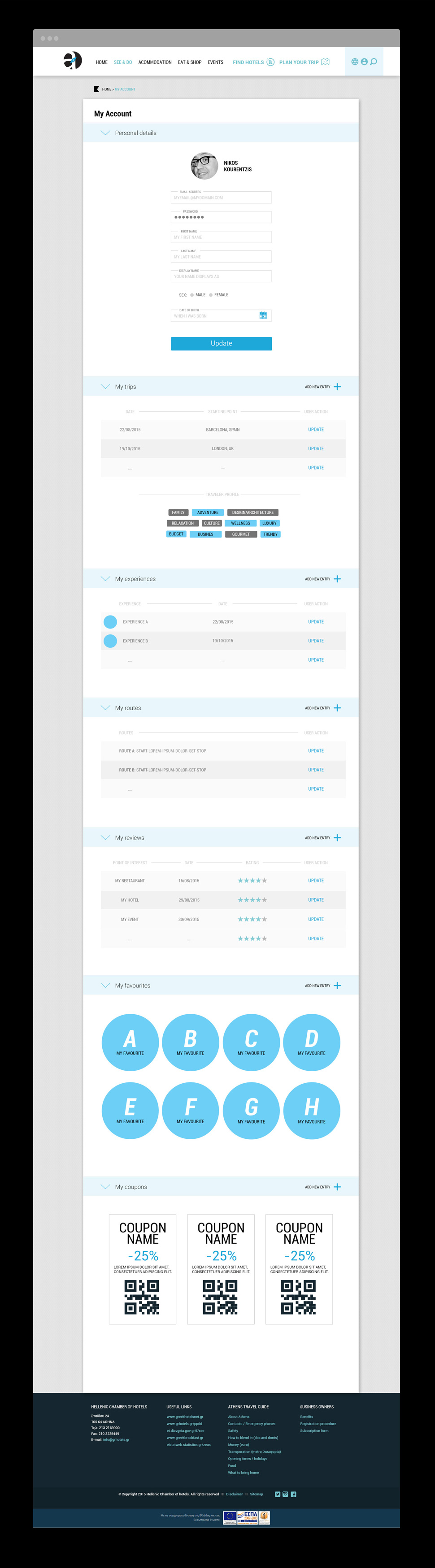Click the globe language icon in header

tap(355, 62)
